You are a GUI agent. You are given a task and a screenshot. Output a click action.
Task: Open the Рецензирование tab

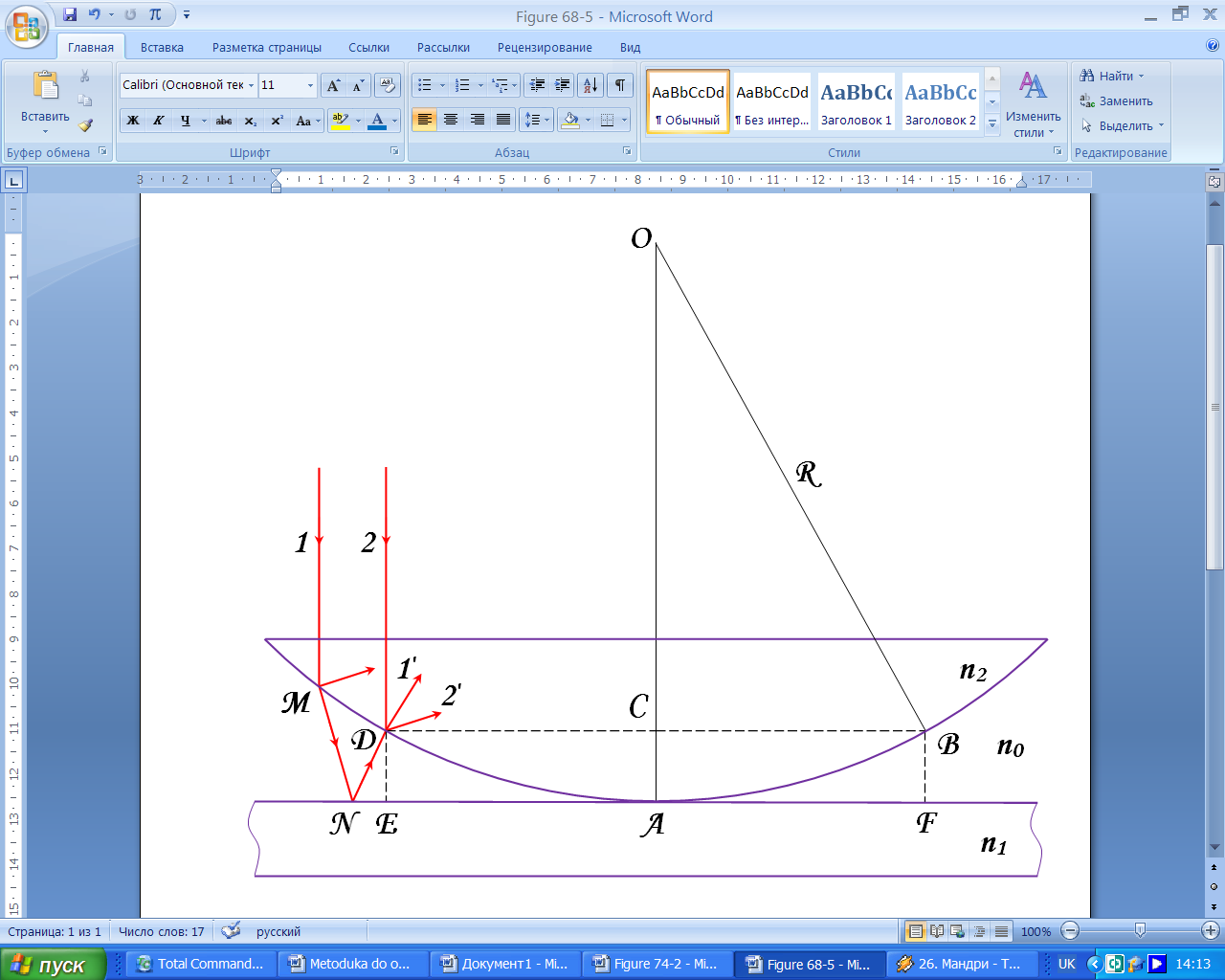point(545,47)
